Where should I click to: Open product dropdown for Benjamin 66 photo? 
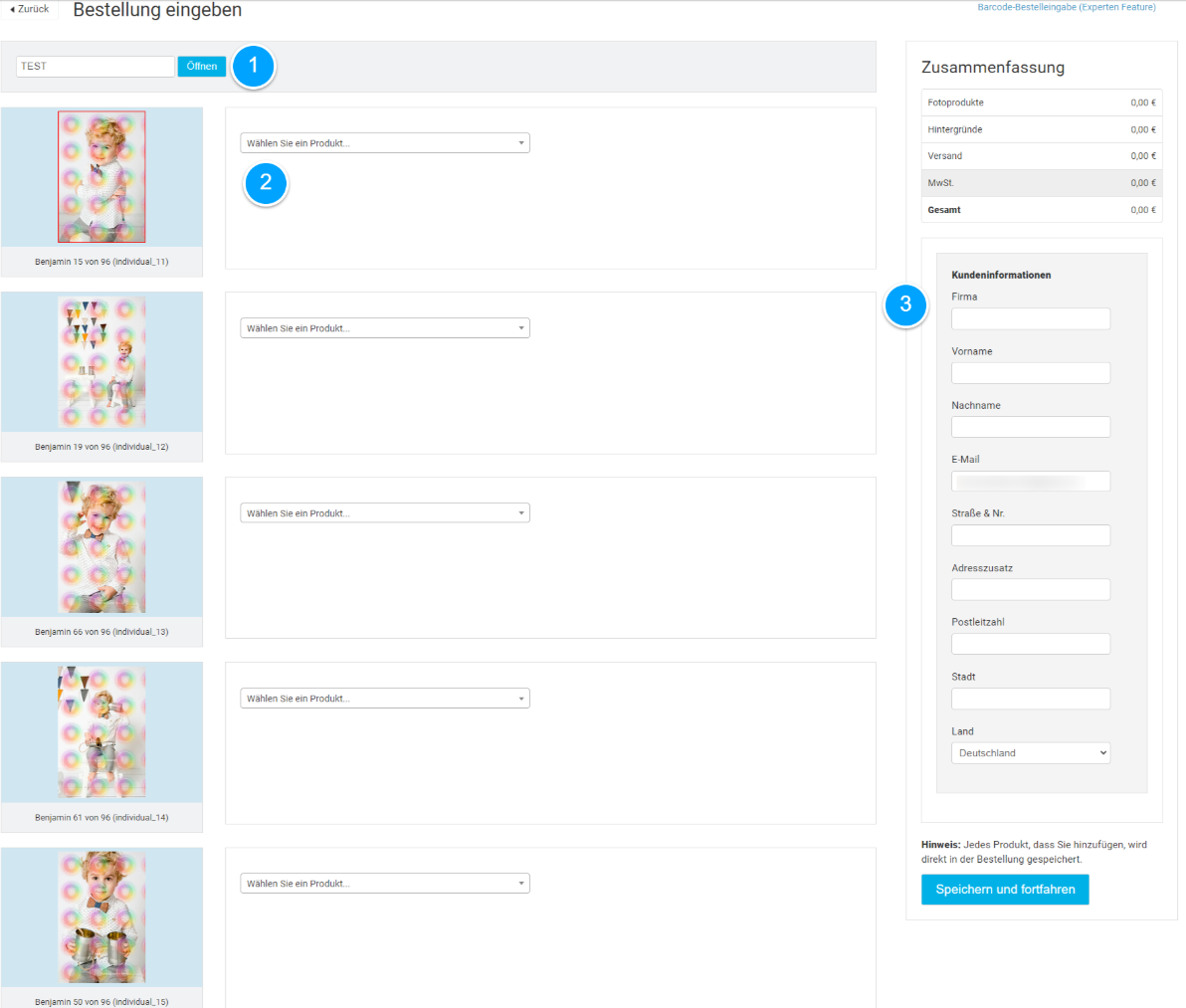[385, 512]
